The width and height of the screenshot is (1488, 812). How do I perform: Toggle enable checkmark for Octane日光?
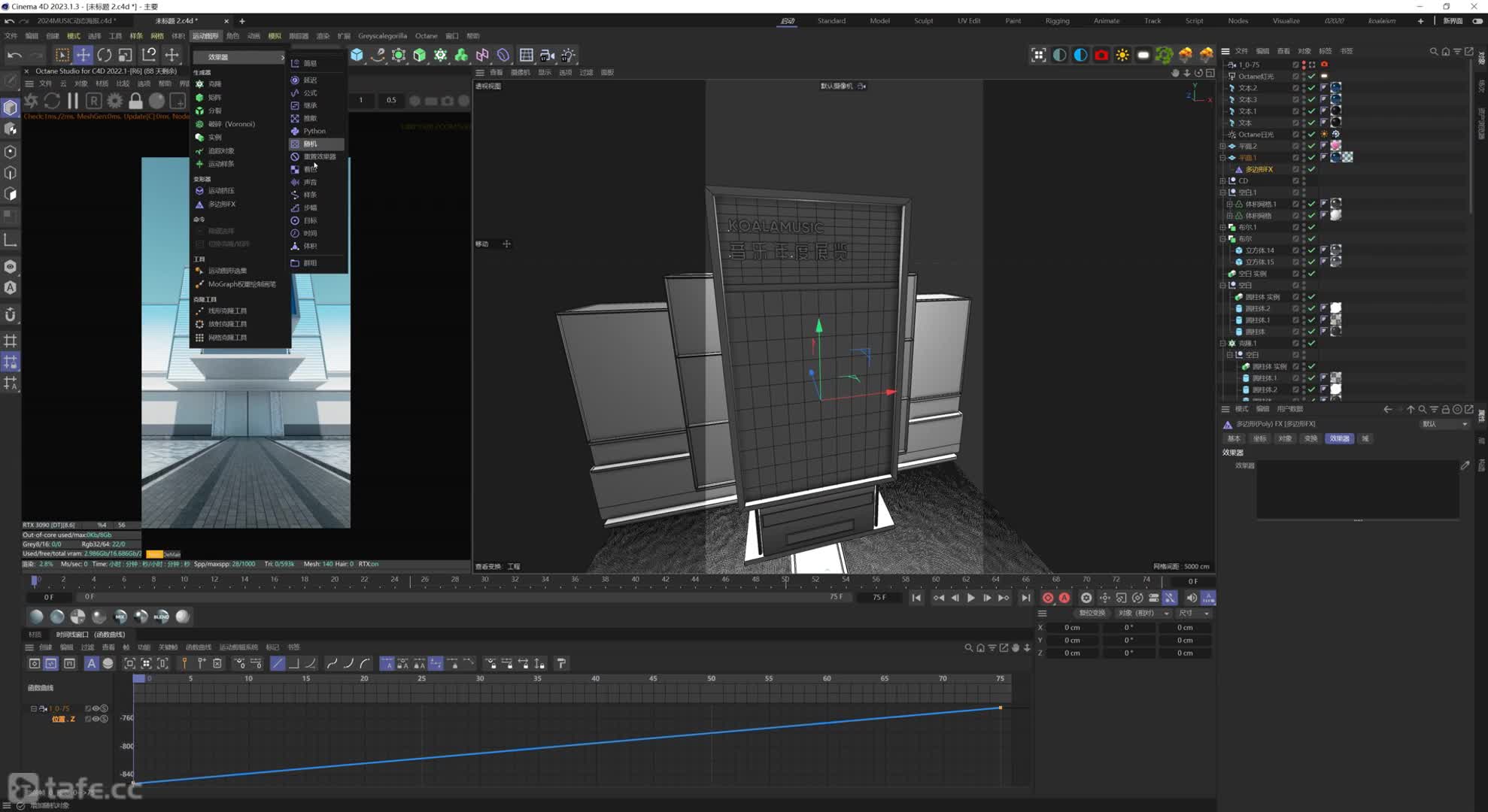(x=1312, y=135)
